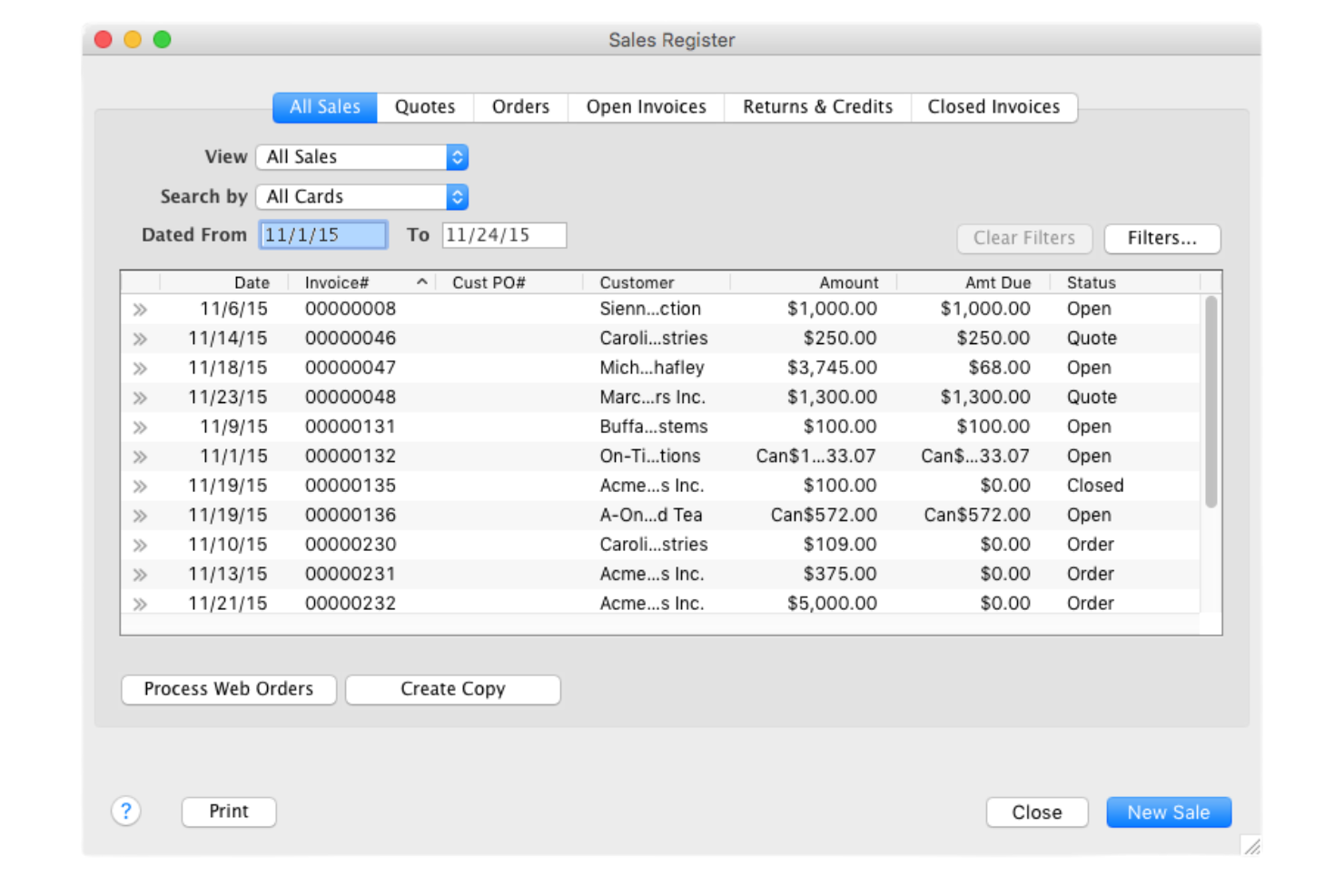Viewport: 1344px width, 896px height.
Task: Open detail arrow for invoice 00000231
Action: [x=140, y=575]
